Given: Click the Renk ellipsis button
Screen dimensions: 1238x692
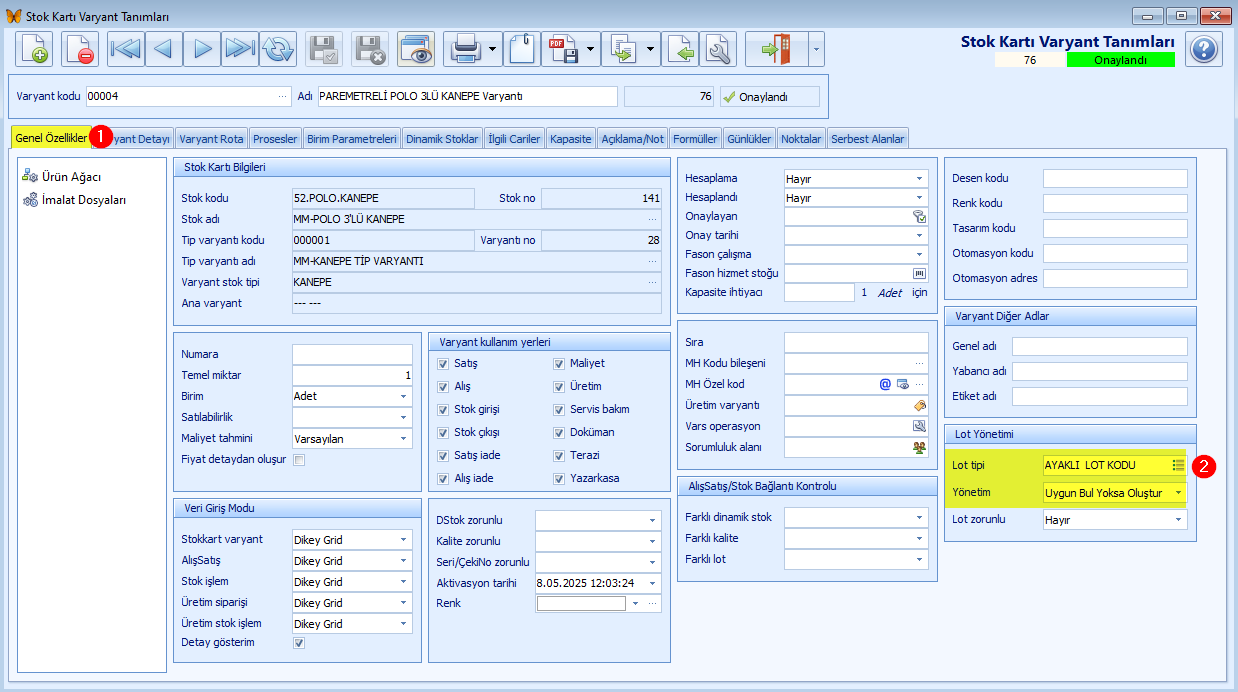Looking at the screenshot, I should (653, 604).
